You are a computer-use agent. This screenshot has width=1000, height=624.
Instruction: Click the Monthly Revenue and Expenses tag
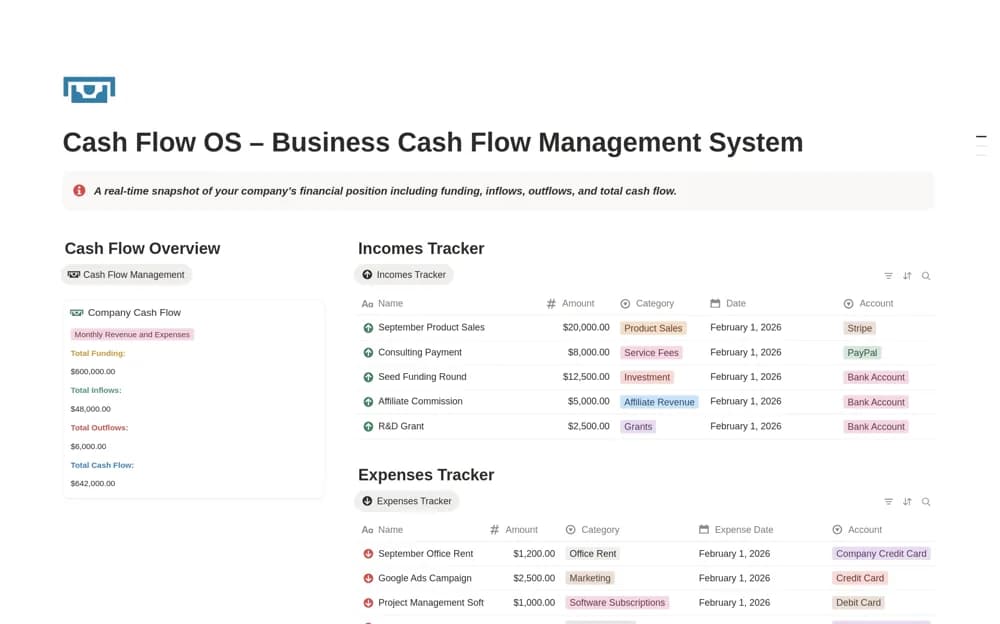[132, 334]
